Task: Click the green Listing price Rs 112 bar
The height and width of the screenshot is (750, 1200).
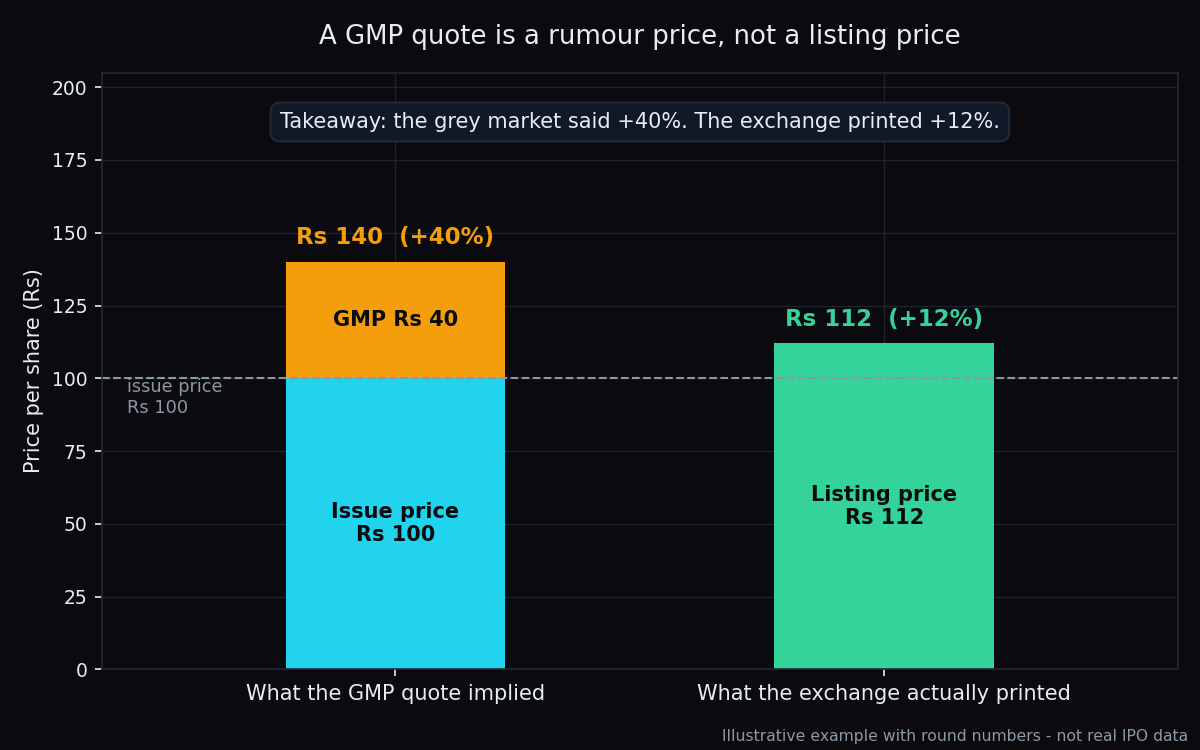Action: pyautogui.click(x=884, y=506)
